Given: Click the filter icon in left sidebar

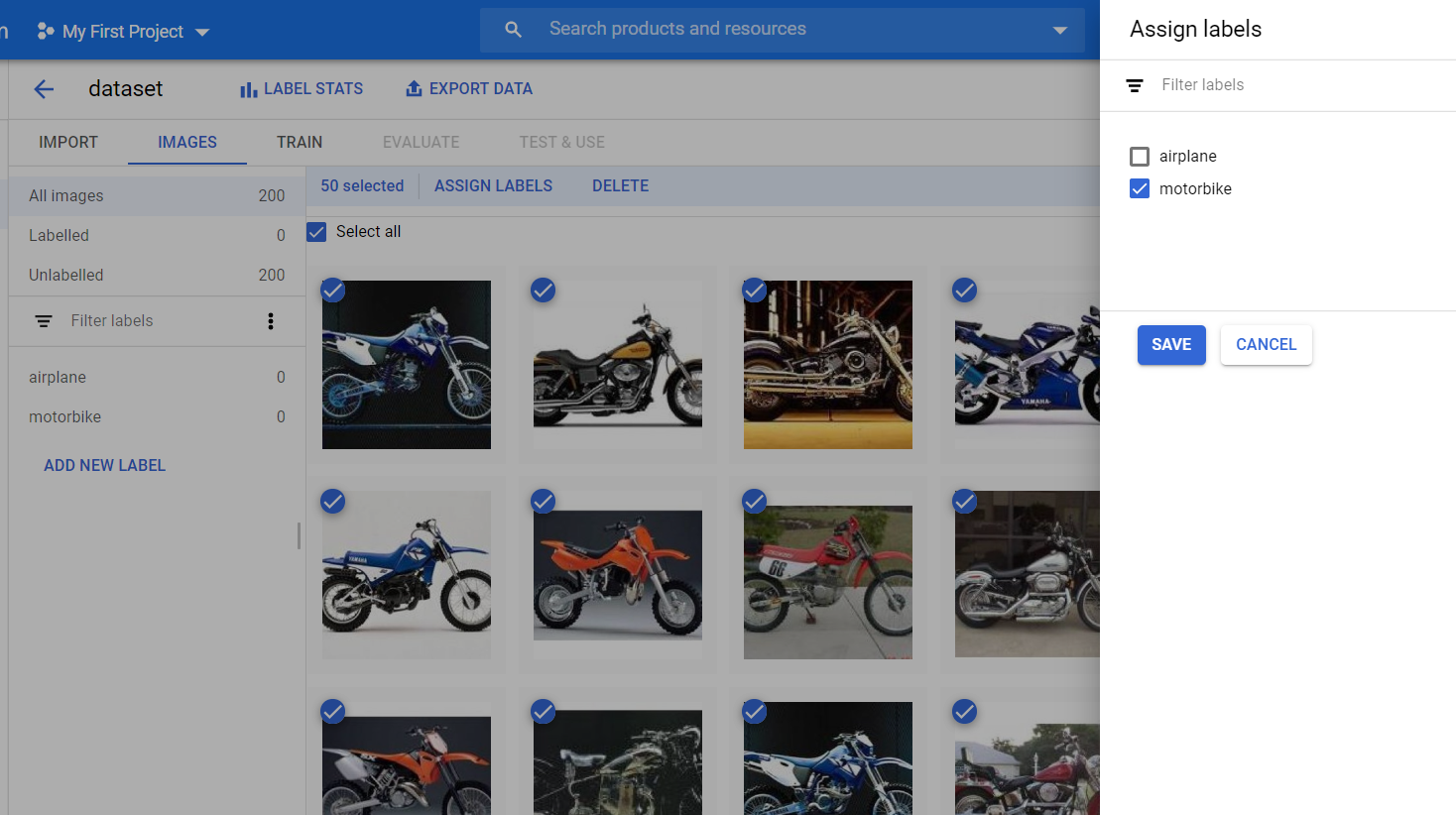Looking at the screenshot, I should tap(44, 321).
